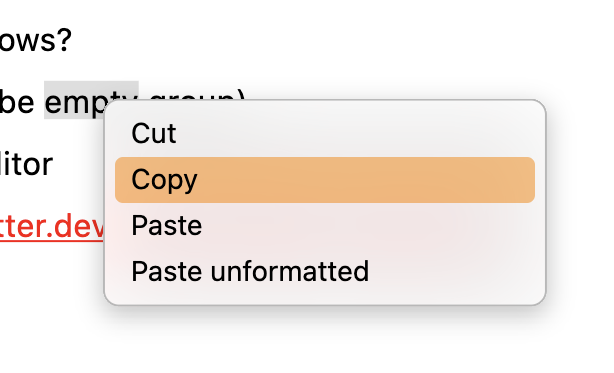Click white space below the red link
The width and height of the screenshot is (614, 373).
51,282
